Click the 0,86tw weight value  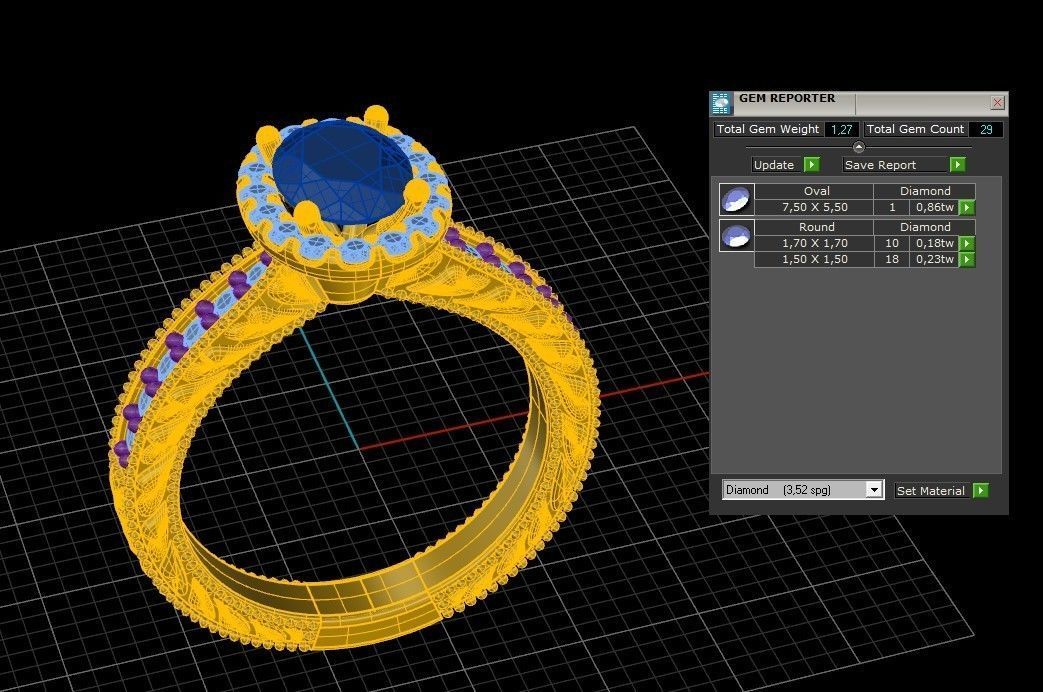[935, 207]
